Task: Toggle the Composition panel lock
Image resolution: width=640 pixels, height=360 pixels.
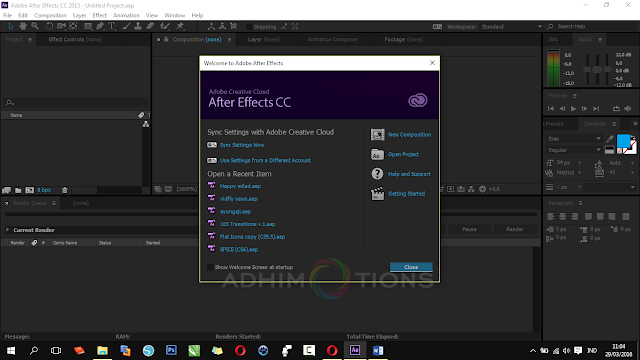Action: [x=166, y=39]
